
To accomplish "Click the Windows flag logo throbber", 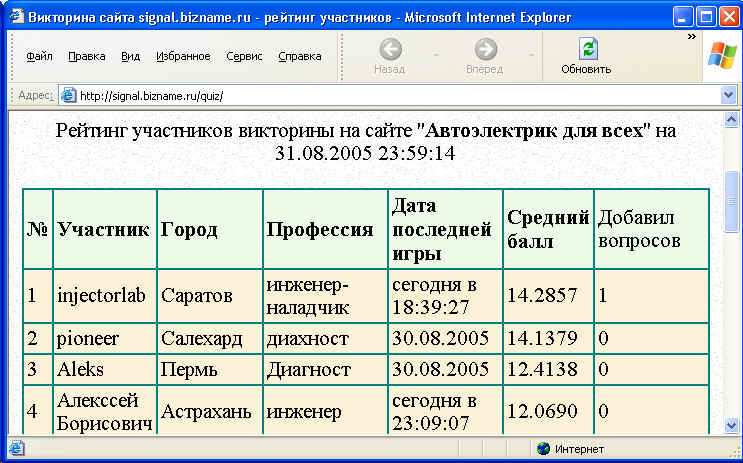I will (722, 55).
